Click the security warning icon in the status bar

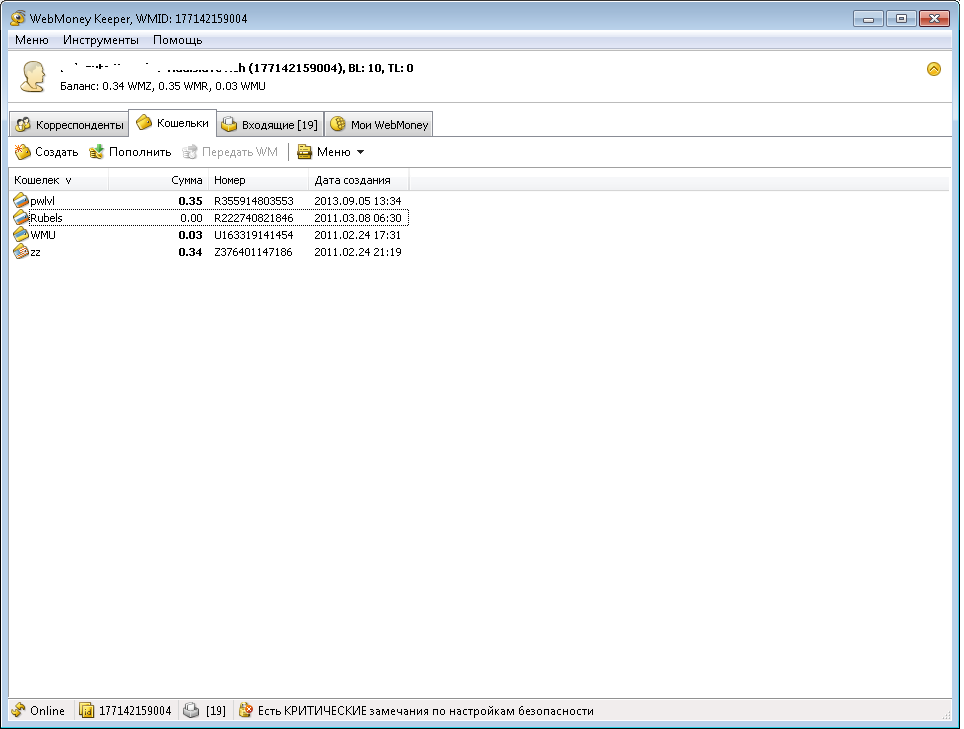[246, 711]
